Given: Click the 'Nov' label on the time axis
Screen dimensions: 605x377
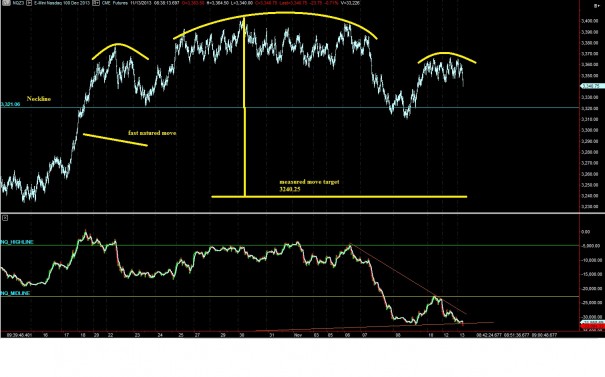Looking at the screenshot, I should (297, 335).
